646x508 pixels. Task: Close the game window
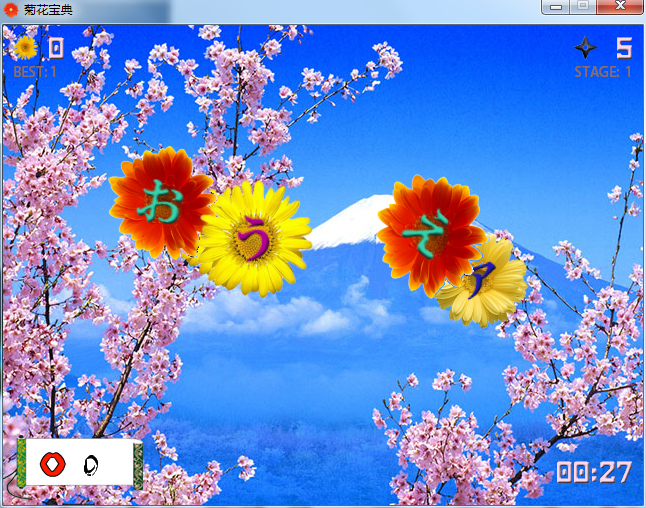tap(620, 7)
